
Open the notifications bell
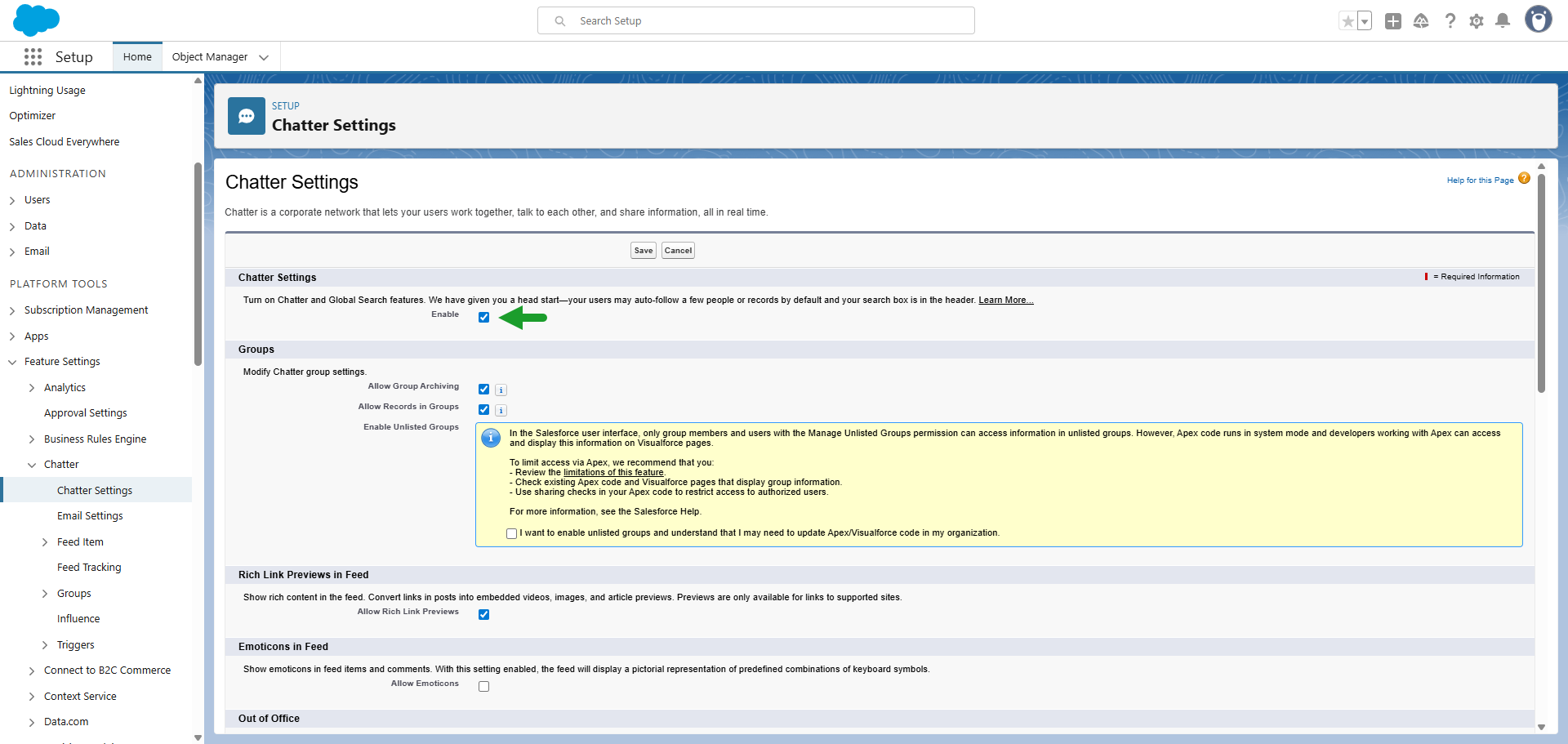1503,21
